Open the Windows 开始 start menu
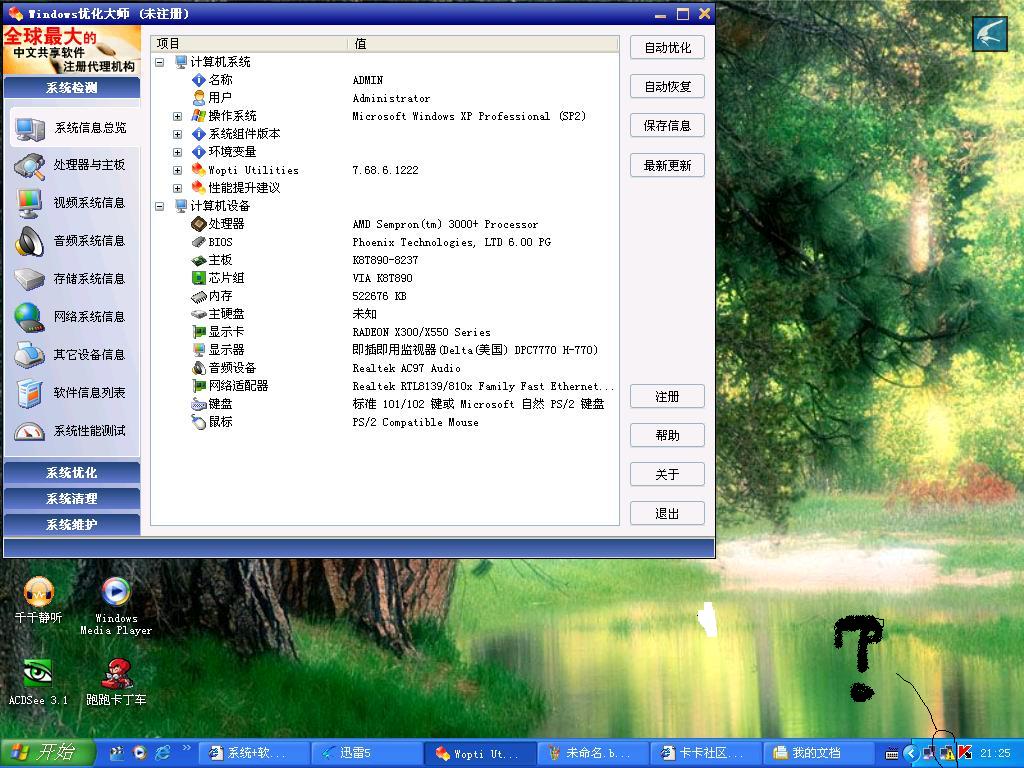Viewport: 1024px width, 768px height. (x=48, y=753)
